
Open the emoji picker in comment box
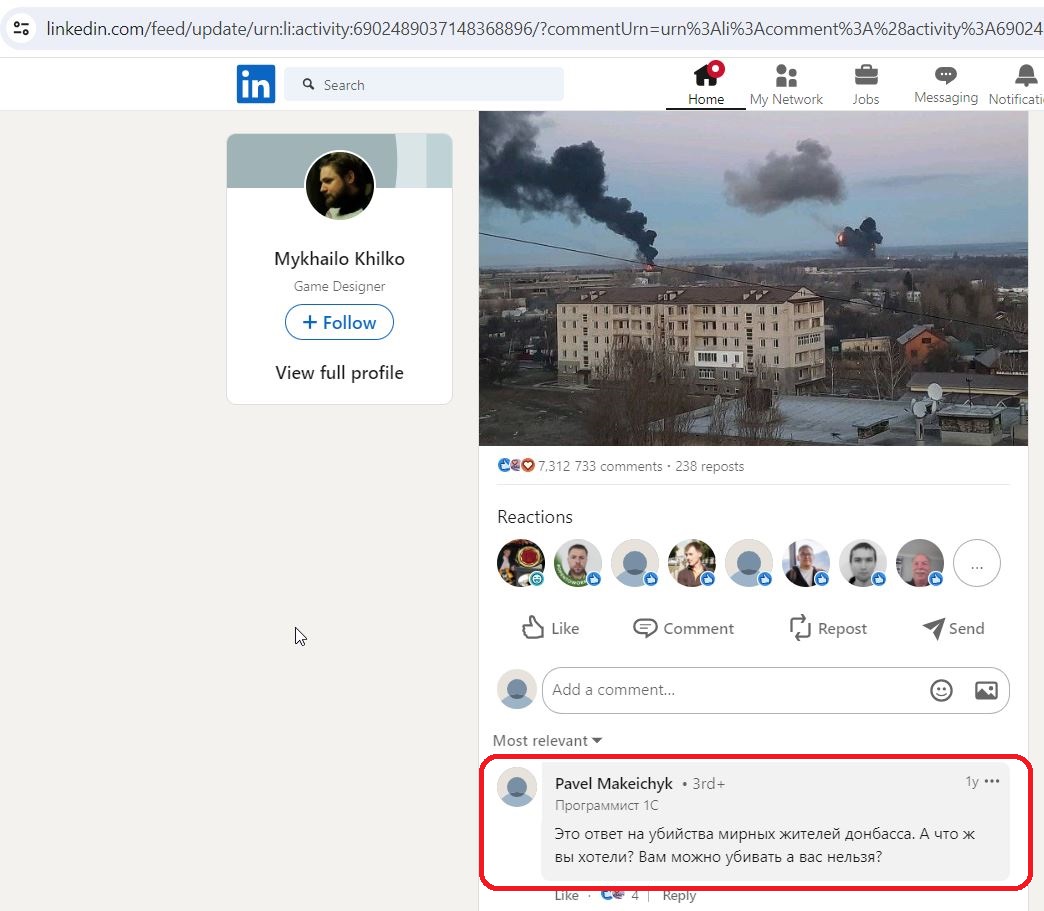tap(941, 690)
